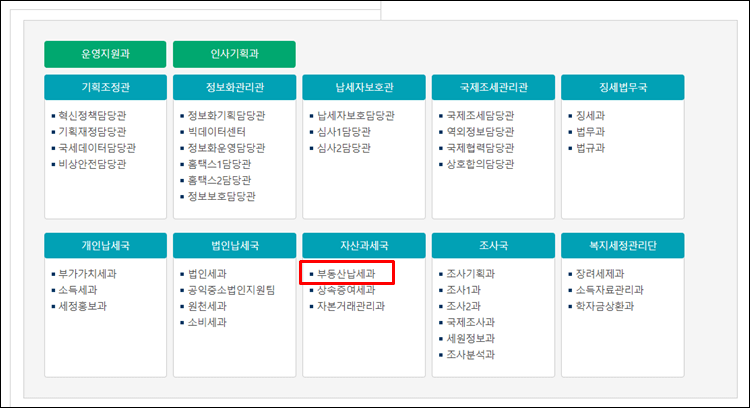Open 심사2담당관 entry
The image size is (750, 408).
[x=344, y=148]
